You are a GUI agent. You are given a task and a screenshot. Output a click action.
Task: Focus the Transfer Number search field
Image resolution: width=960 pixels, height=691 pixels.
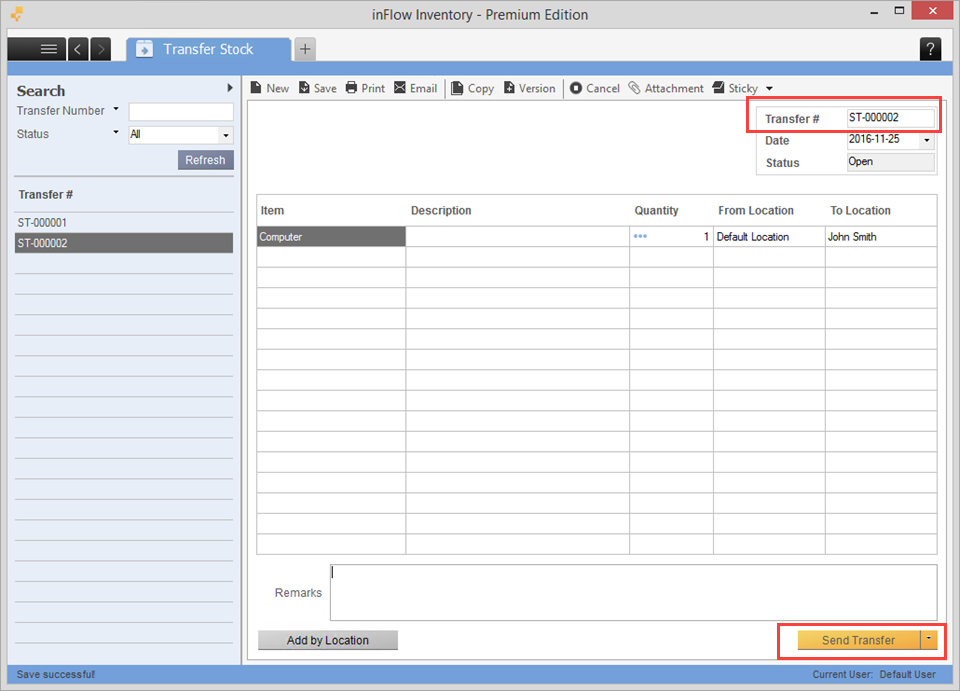pos(181,111)
